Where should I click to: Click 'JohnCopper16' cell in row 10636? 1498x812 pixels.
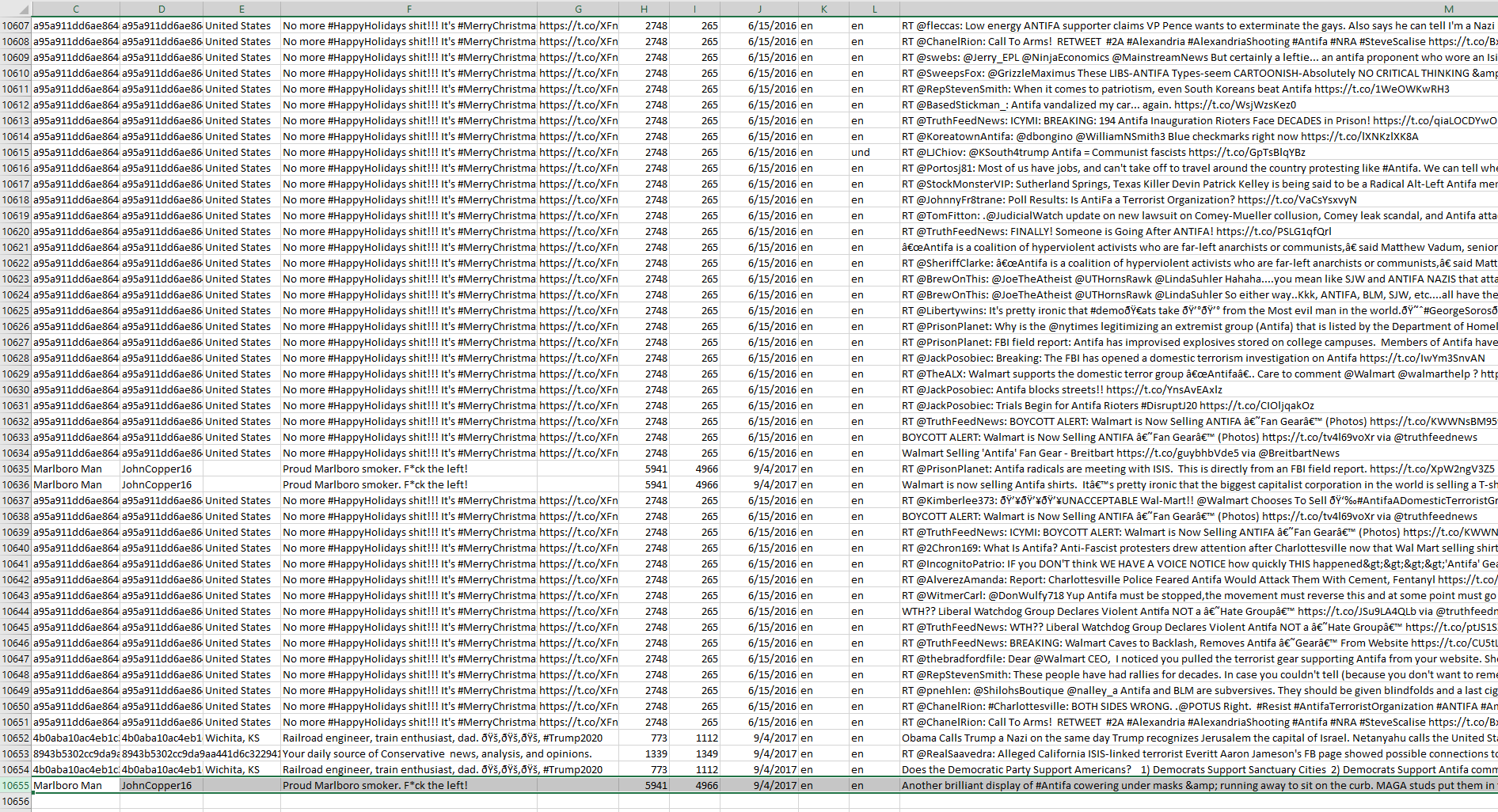162,484
